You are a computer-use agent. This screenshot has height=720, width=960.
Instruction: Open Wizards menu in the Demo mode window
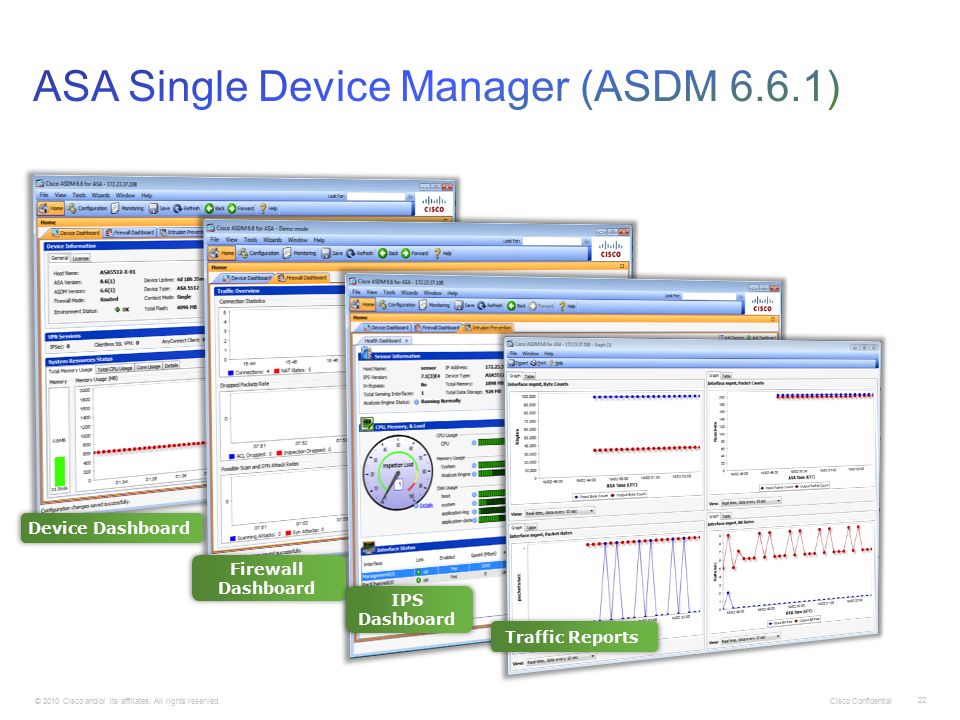tap(272, 240)
